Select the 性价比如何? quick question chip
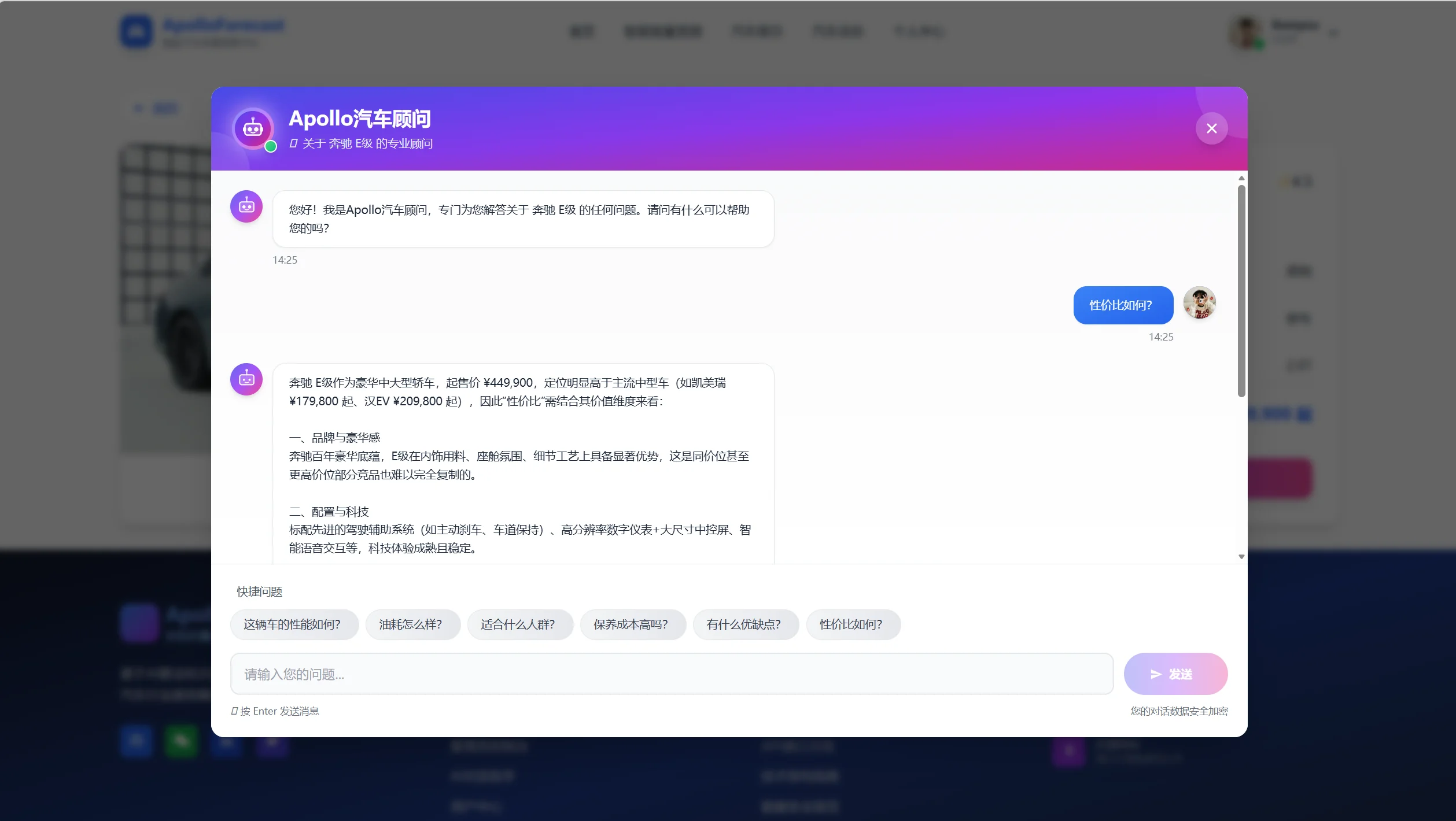Viewport: 1456px width, 821px height. [853, 624]
